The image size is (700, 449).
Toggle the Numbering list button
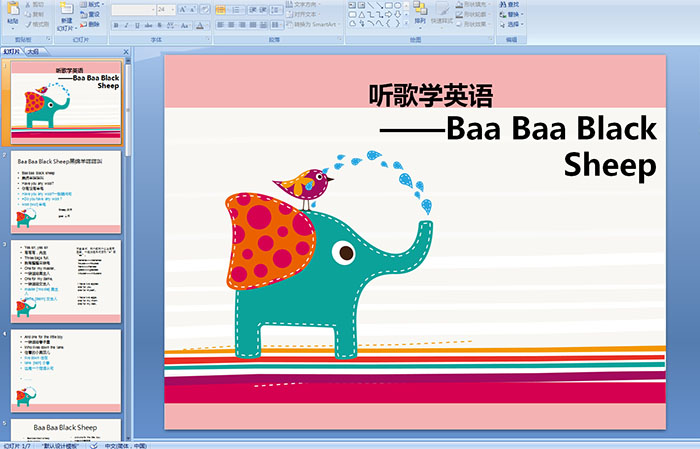click(x=236, y=10)
